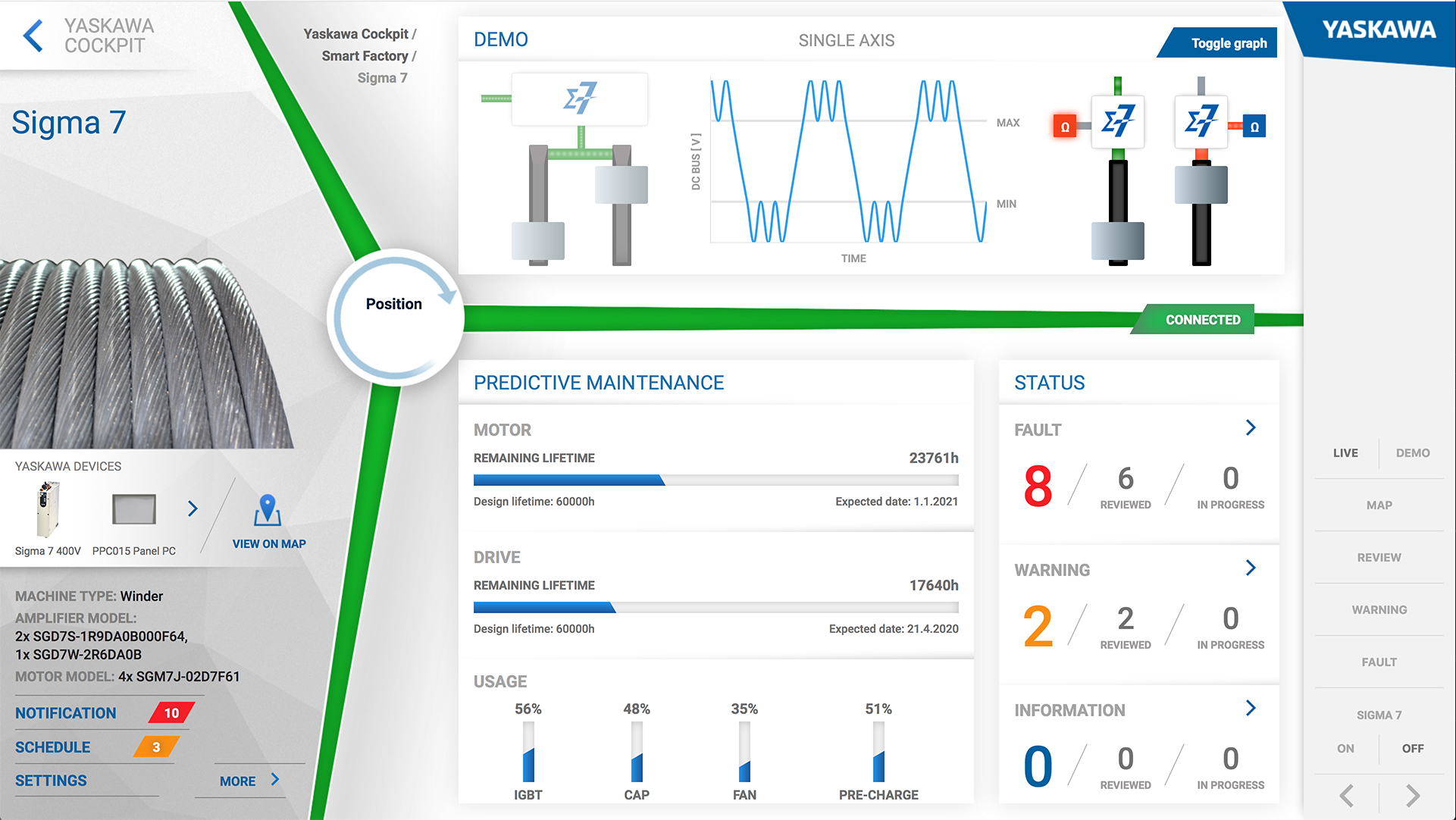Click the blue resistor Ω icon

pos(1254,127)
